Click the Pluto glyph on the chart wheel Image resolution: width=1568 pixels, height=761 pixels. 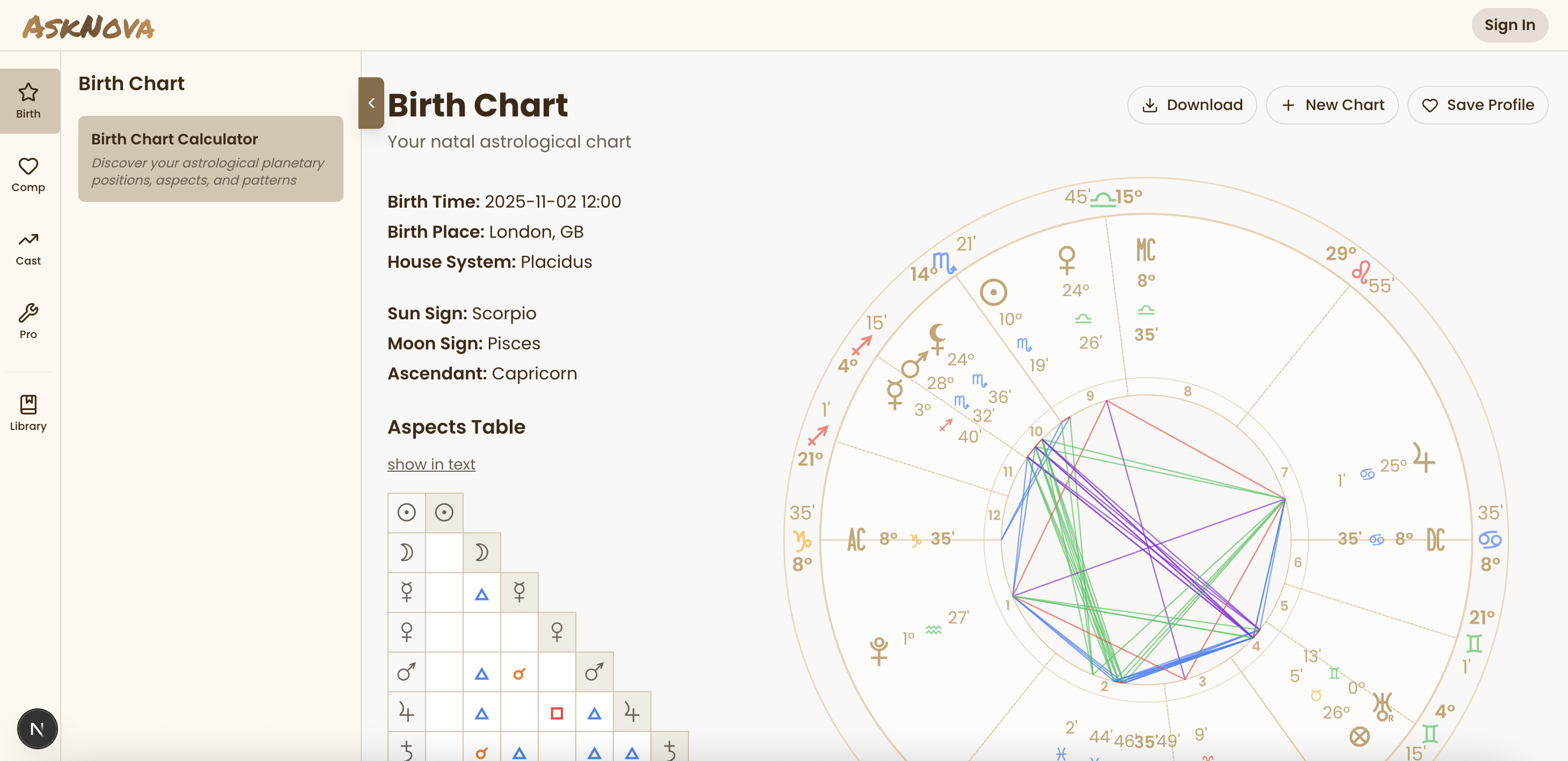pyautogui.click(x=878, y=651)
